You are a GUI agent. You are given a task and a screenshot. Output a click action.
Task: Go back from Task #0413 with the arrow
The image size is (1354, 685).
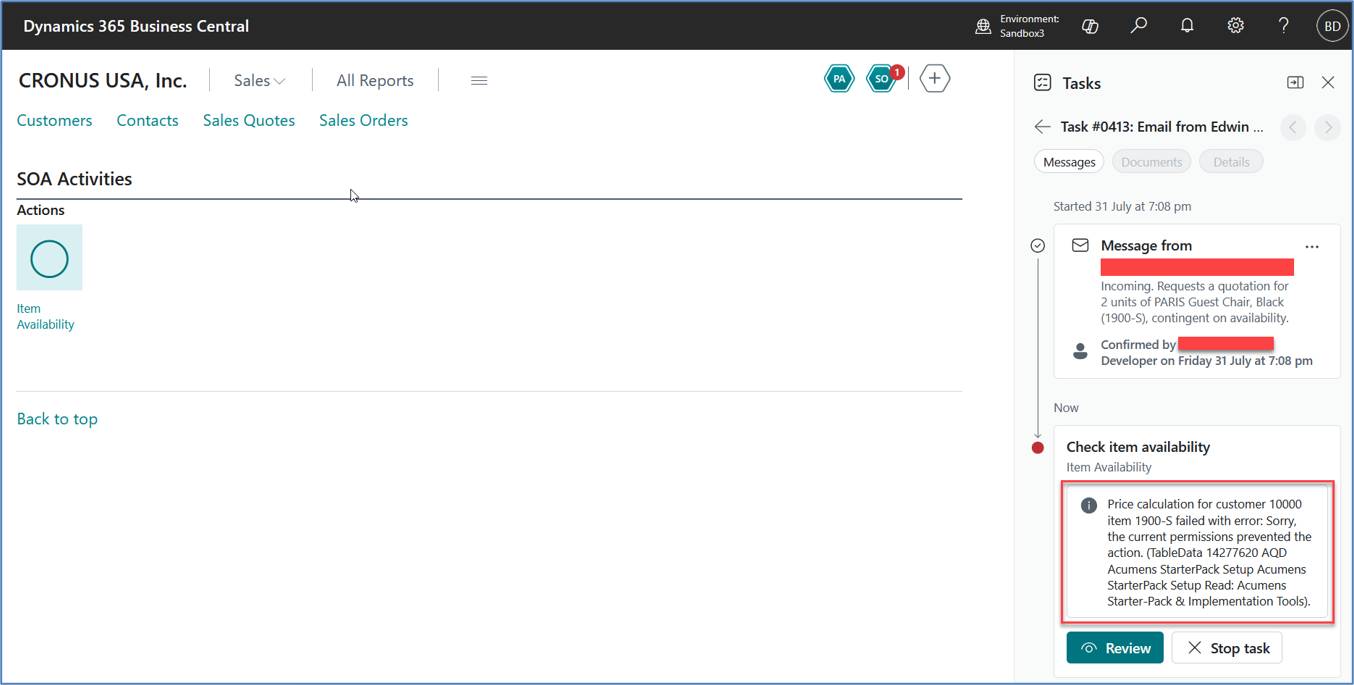1042,127
